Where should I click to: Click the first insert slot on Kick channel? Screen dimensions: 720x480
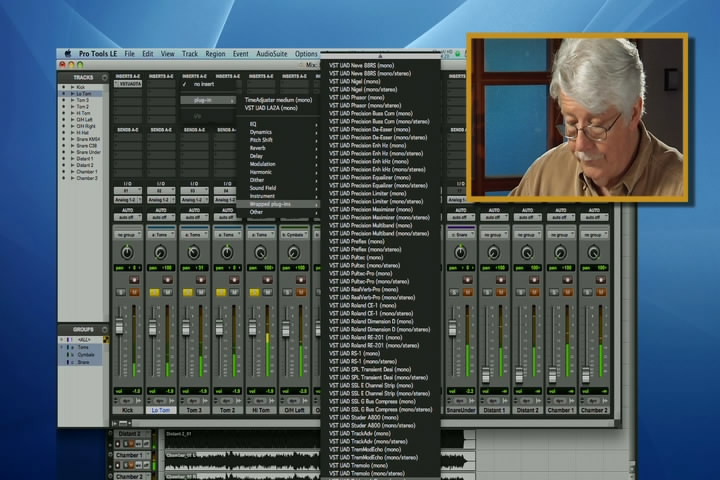pyautogui.click(x=128, y=84)
